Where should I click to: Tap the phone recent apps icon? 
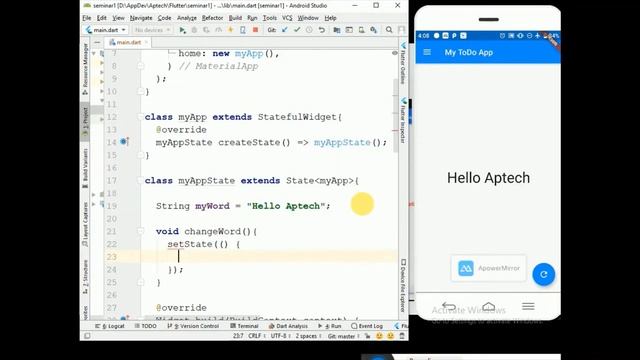click(x=528, y=306)
